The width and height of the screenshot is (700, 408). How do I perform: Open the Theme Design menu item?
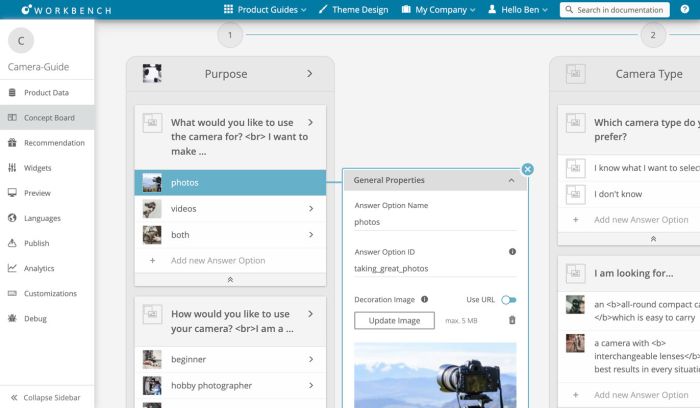[x=353, y=10]
